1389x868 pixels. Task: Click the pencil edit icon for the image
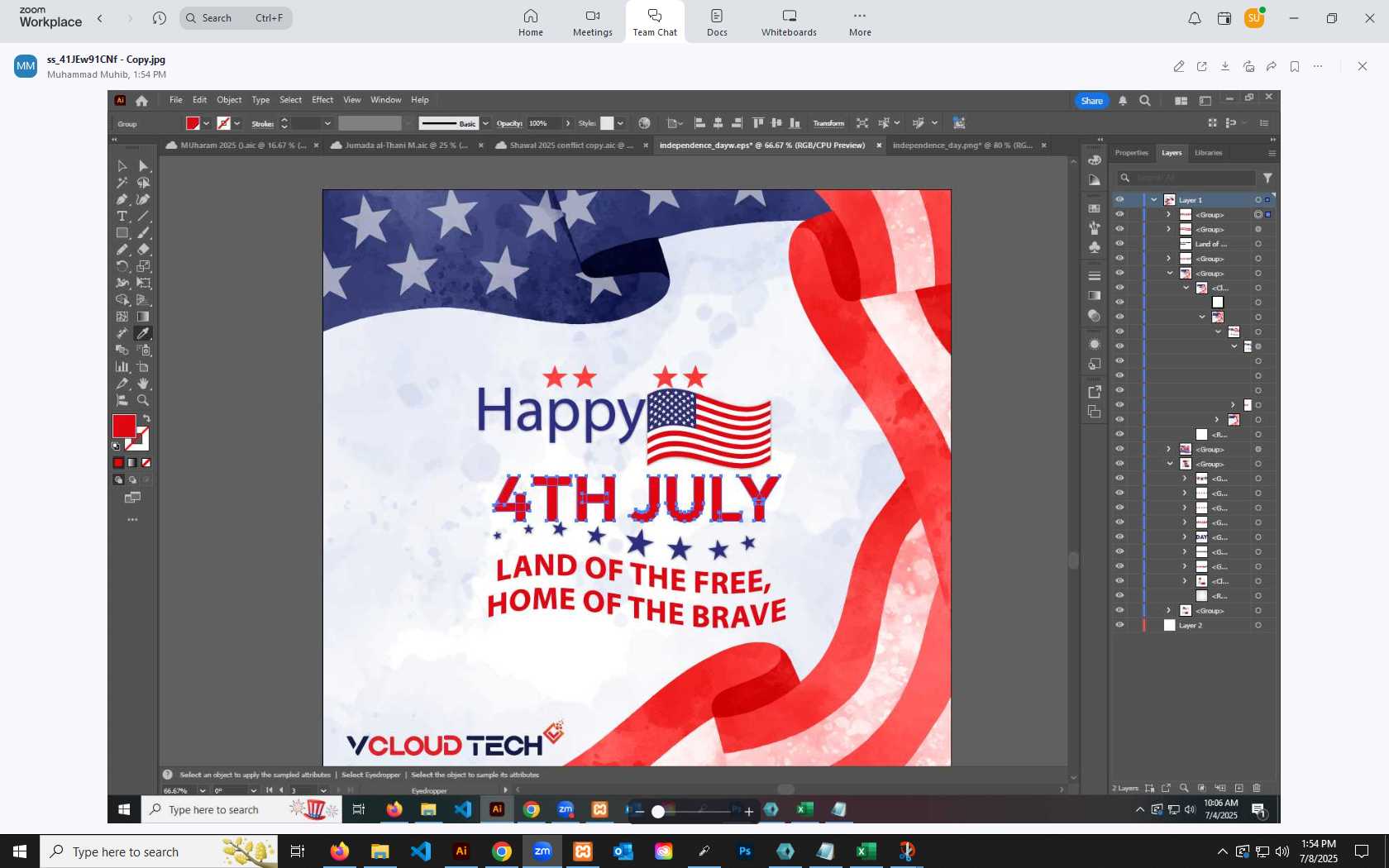[x=1179, y=67]
